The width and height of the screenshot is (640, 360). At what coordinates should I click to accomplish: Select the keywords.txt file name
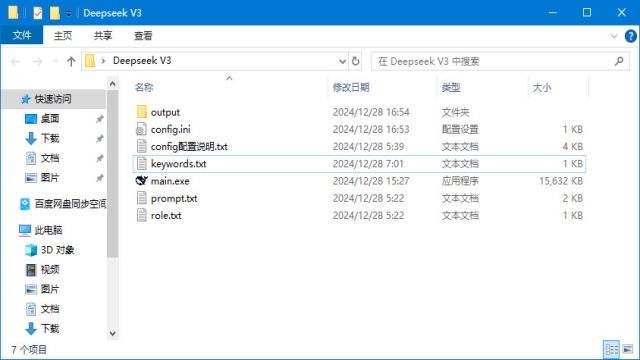click(178, 164)
